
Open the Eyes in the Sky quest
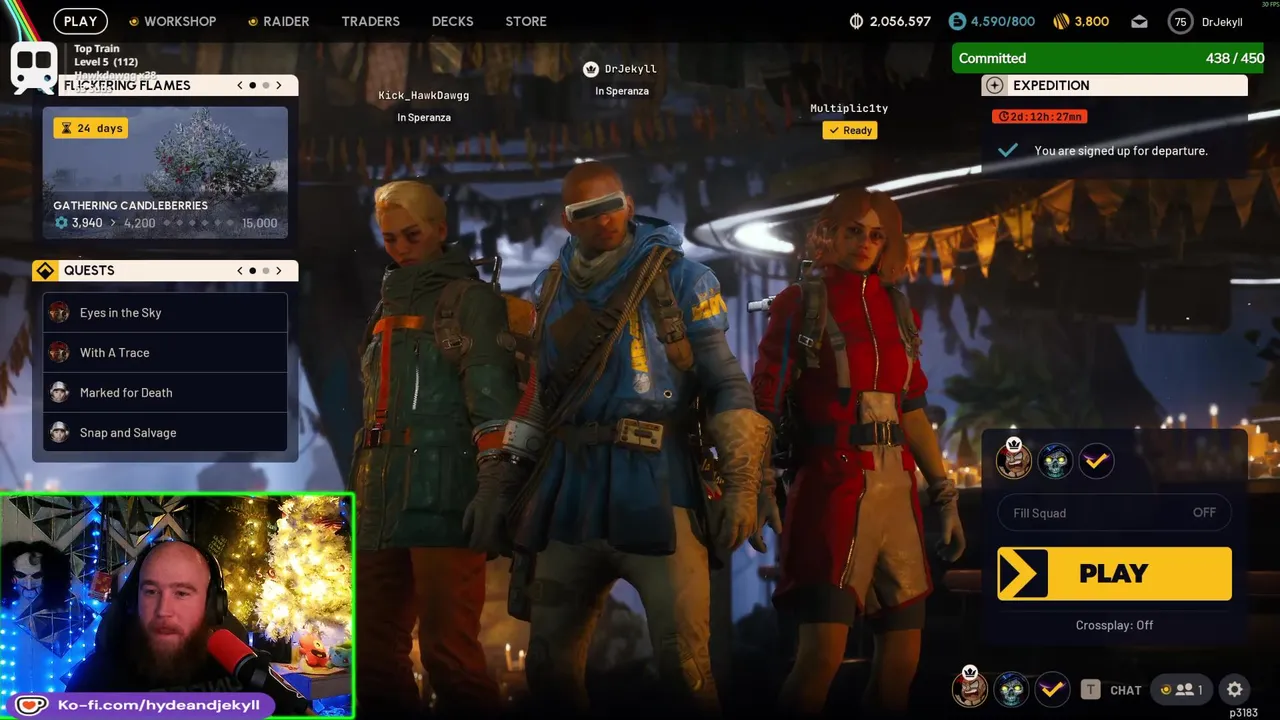[x=165, y=312]
